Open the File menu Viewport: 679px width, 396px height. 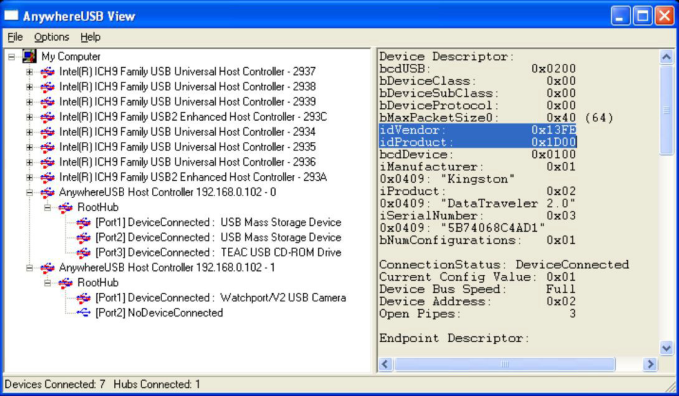pos(15,37)
